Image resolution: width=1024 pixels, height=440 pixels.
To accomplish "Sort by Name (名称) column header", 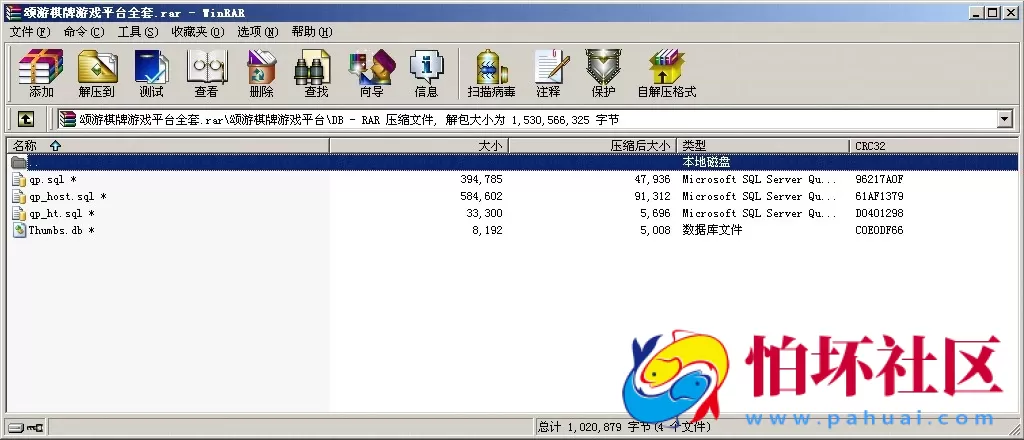I will pyautogui.click(x=168, y=146).
